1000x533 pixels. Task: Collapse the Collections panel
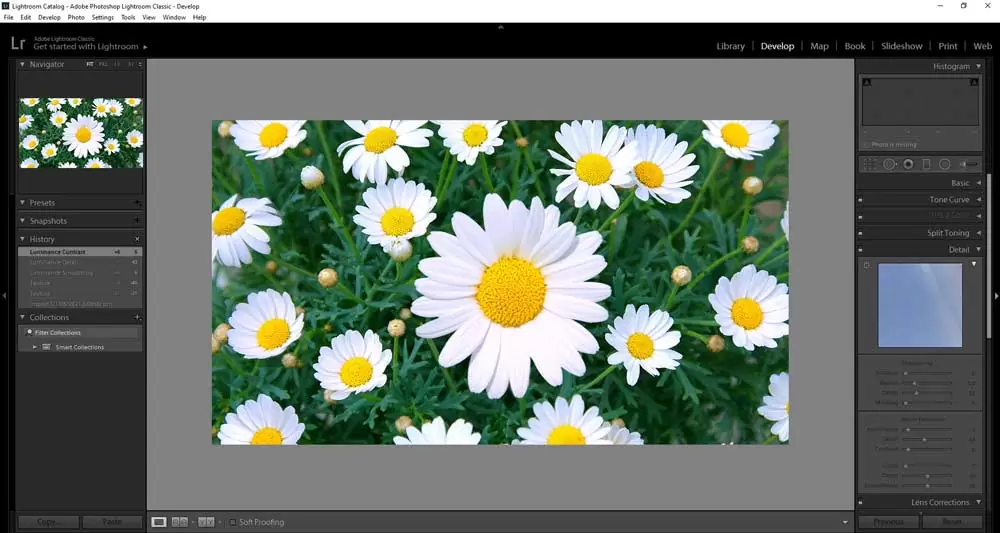[22, 317]
